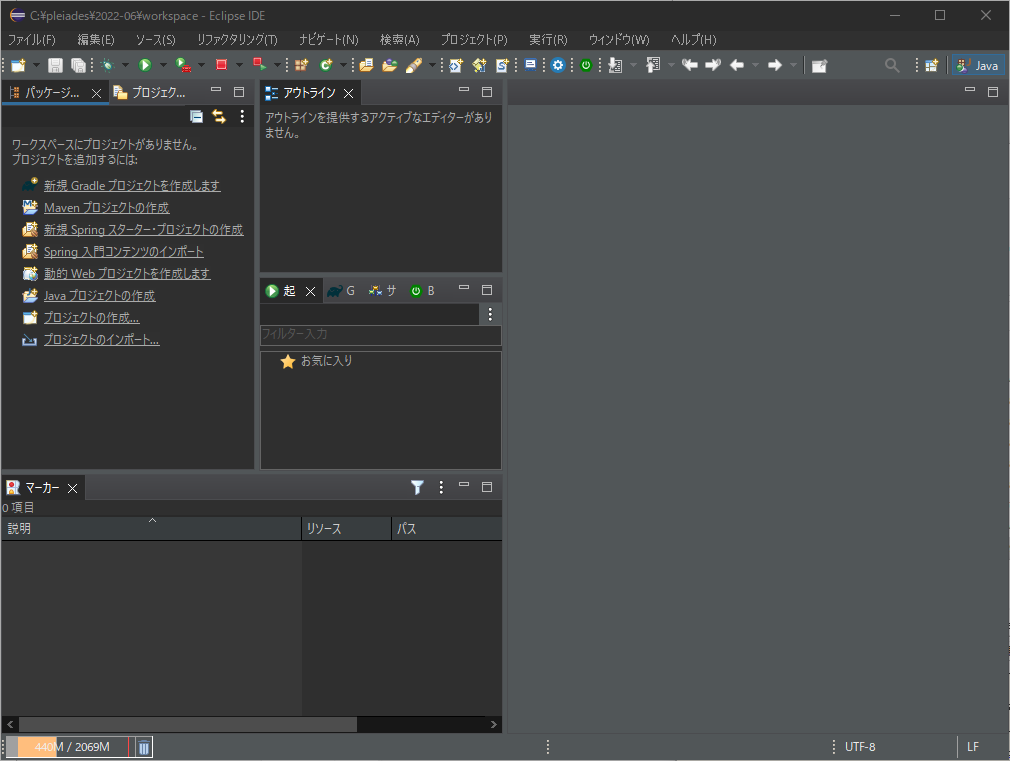
Task: Toggle Link with Editor in Package Explorer
Action: (x=219, y=116)
